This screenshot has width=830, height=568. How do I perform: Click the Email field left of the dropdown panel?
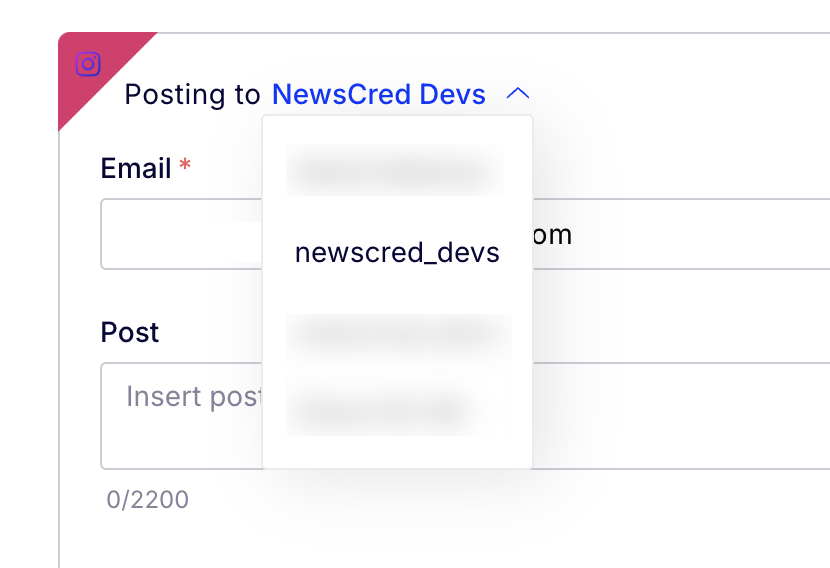[181, 234]
